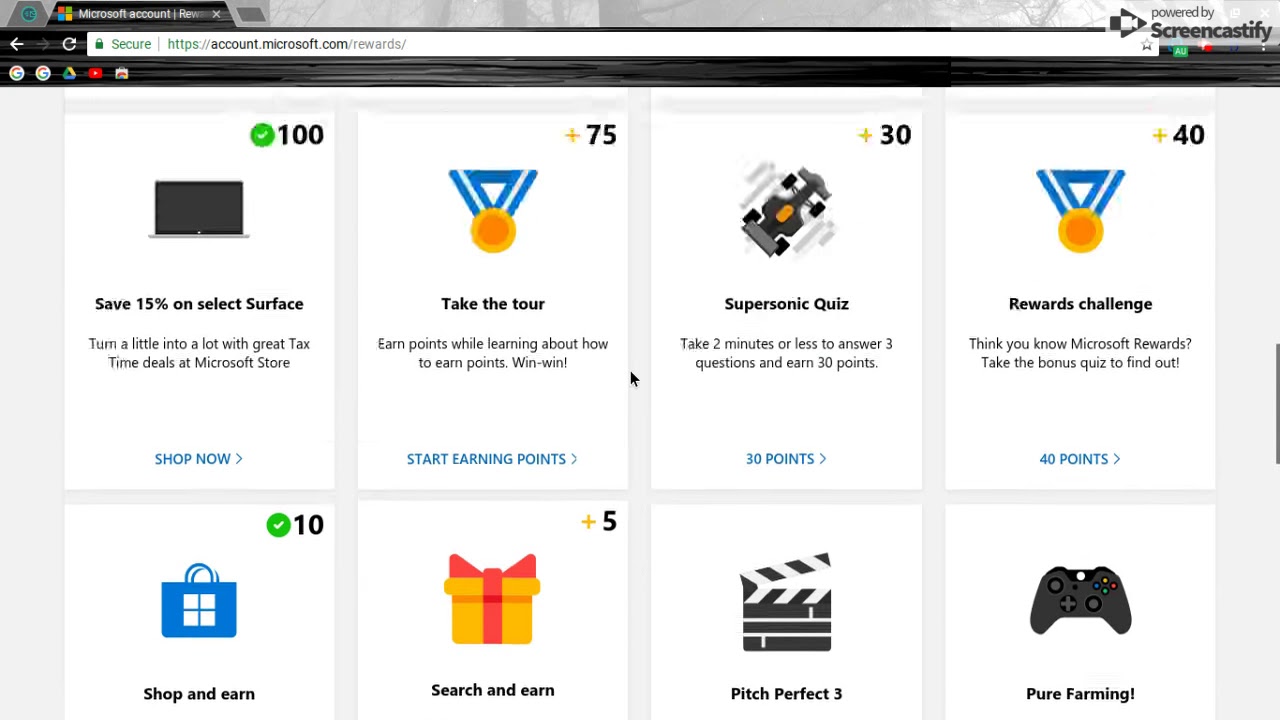Image resolution: width=1280 pixels, height=720 pixels.
Task: Open second Google bookmark icon
Action: coord(43,73)
